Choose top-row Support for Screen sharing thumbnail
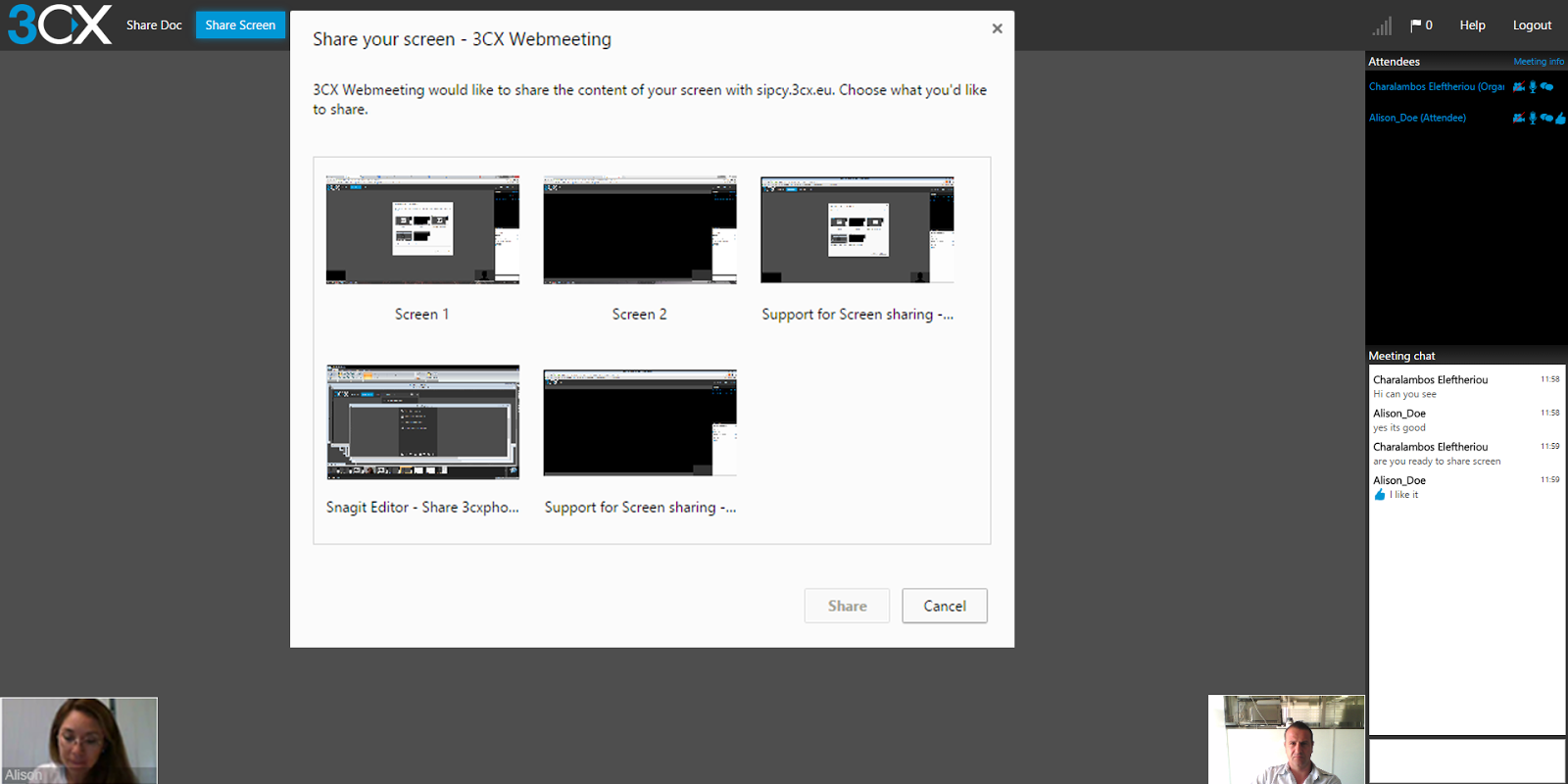The width and height of the screenshot is (1568, 784). click(x=857, y=230)
